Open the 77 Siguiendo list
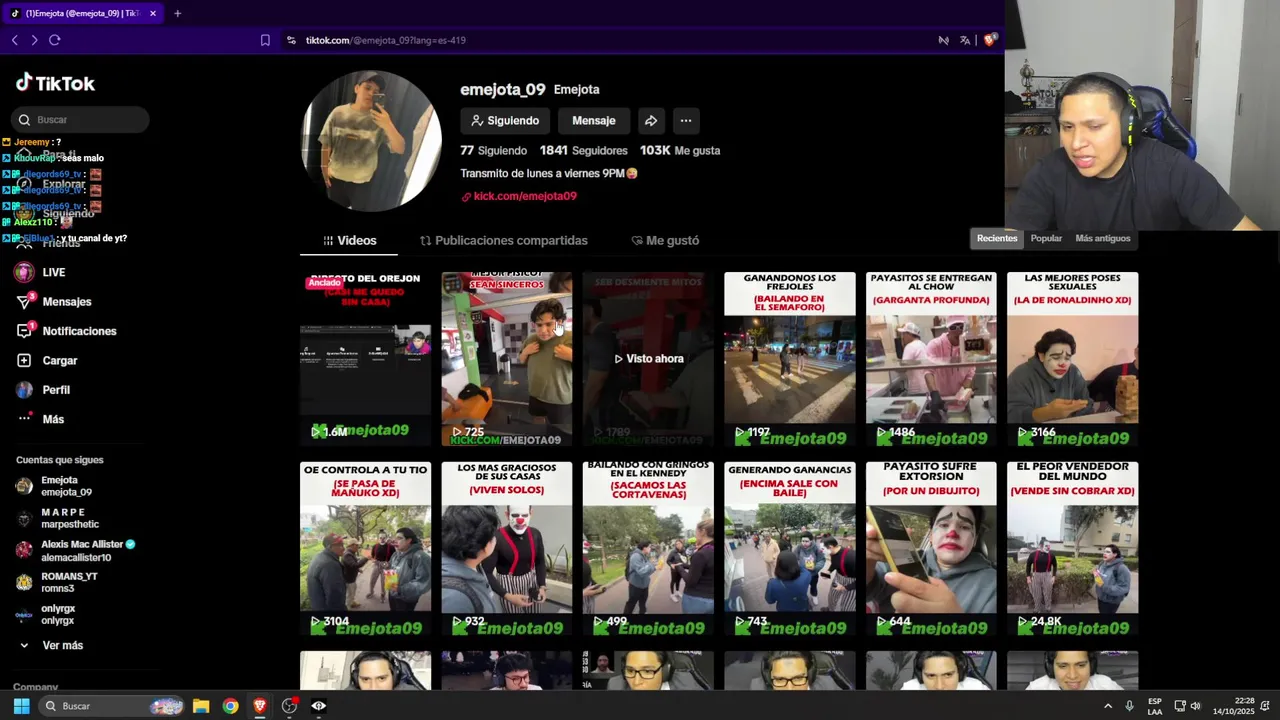This screenshot has width=1280, height=720. pyautogui.click(x=493, y=150)
